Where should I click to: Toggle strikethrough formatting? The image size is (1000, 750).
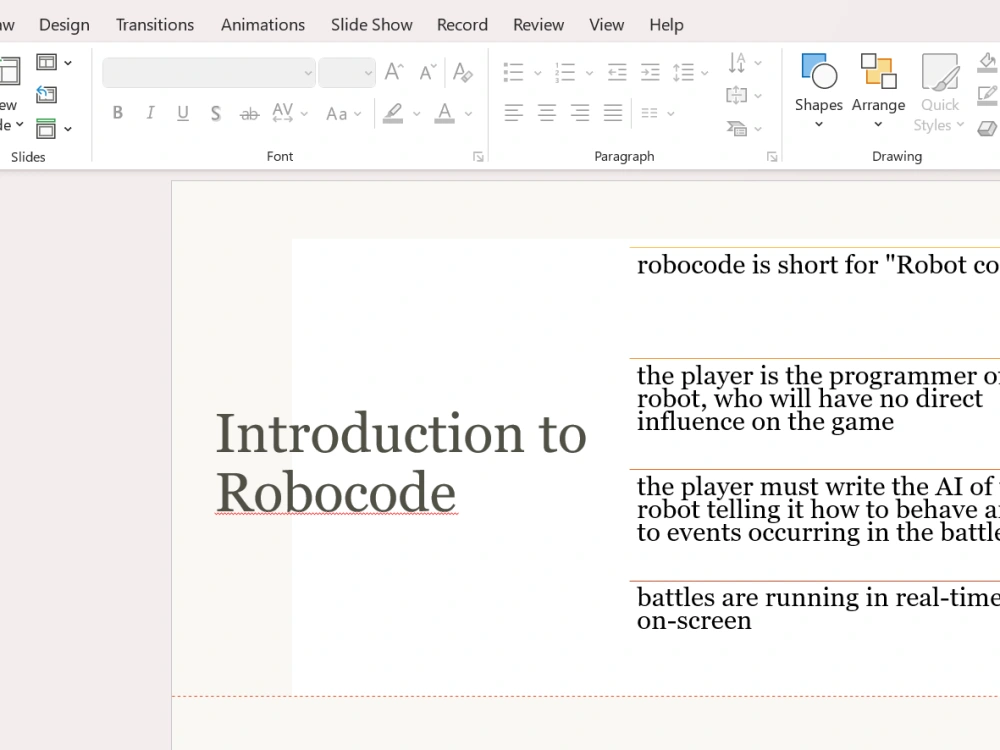click(x=249, y=114)
